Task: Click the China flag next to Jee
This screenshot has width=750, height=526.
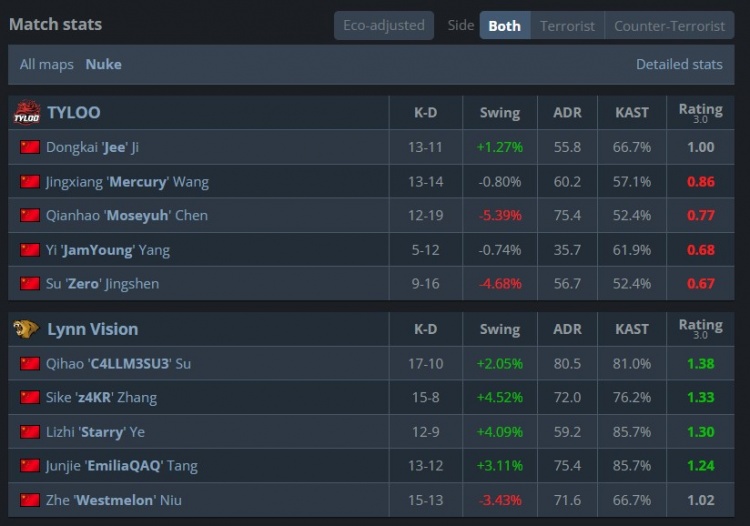Action: point(30,147)
